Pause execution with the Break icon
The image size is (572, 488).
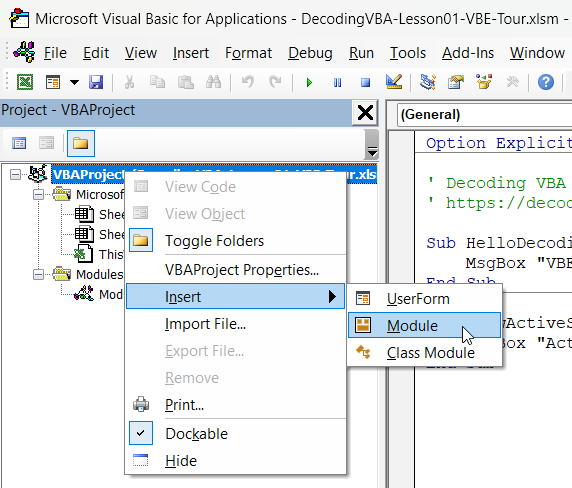click(x=337, y=82)
